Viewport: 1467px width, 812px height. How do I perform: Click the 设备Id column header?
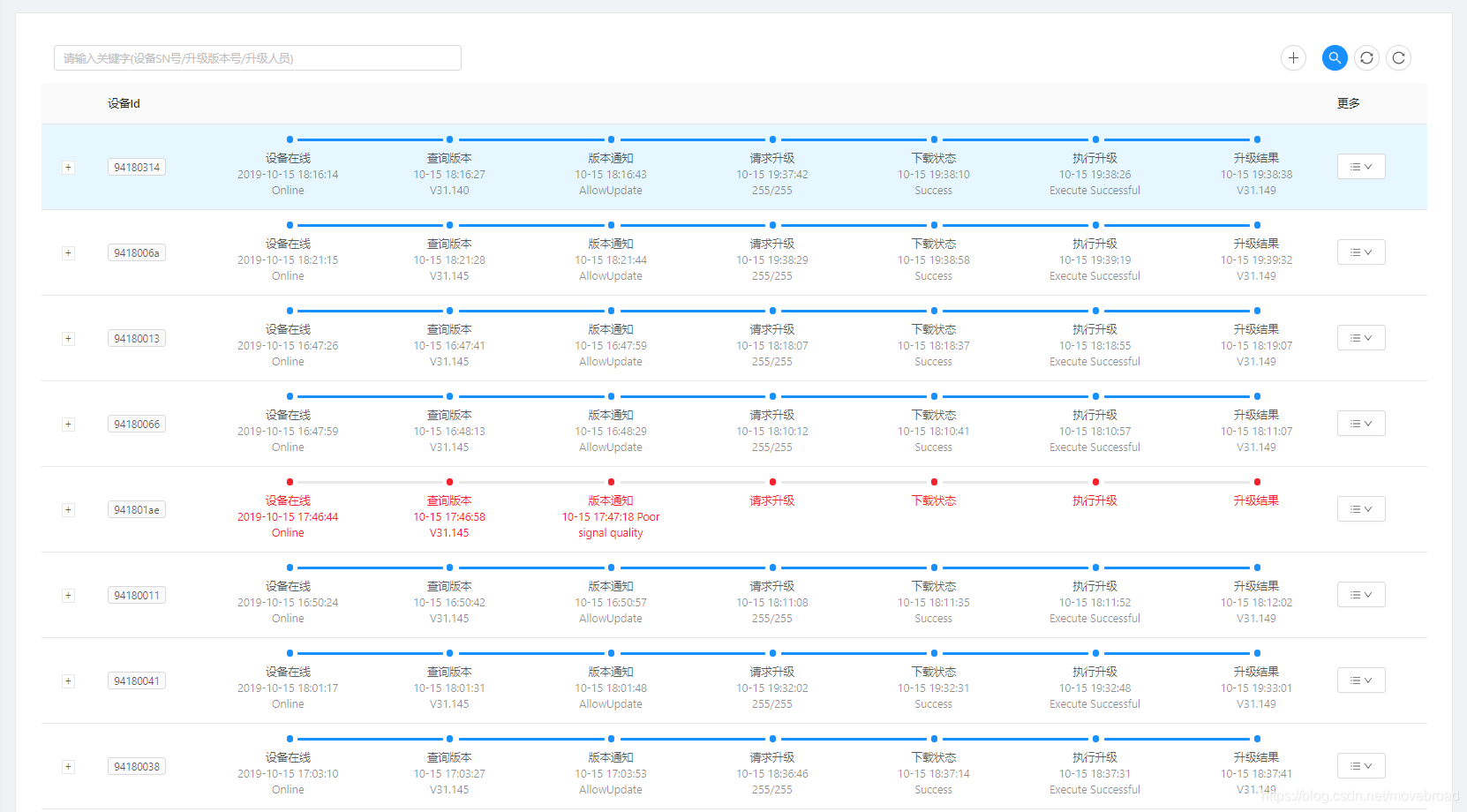tap(124, 103)
